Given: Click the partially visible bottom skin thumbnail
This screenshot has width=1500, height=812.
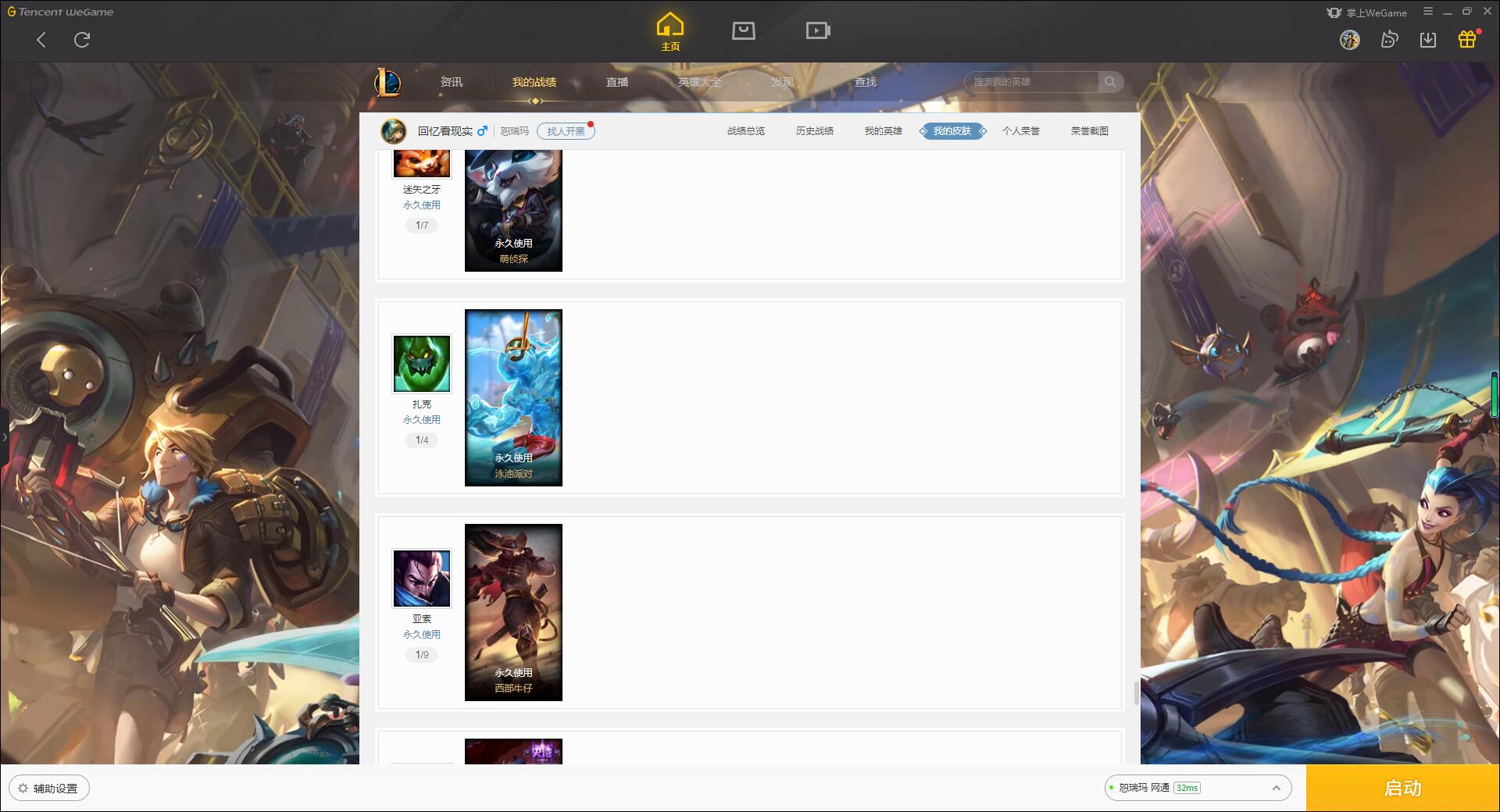Looking at the screenshot, I should [513, 751].
